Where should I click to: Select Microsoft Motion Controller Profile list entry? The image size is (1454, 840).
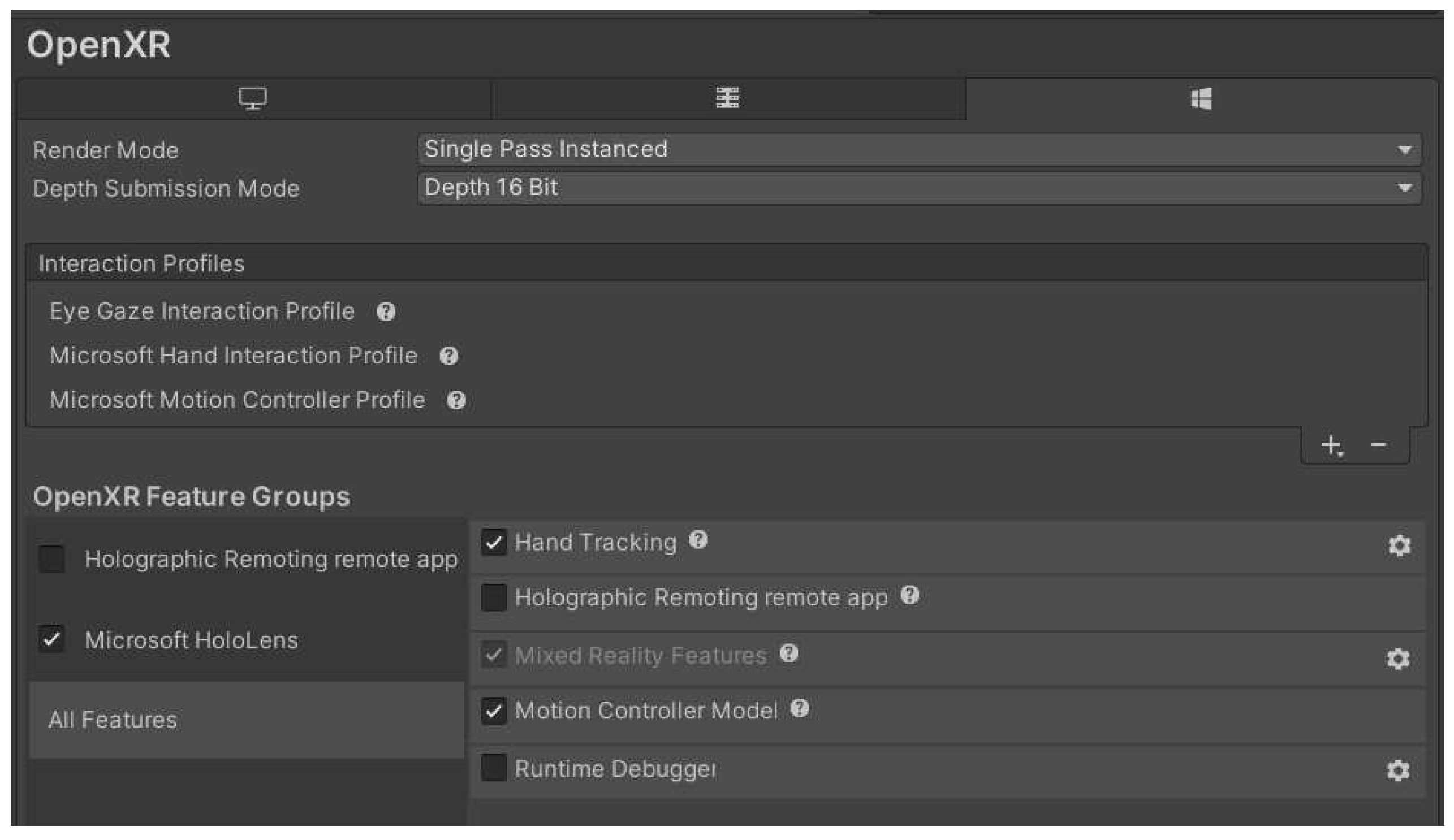[x=237, y=400]
